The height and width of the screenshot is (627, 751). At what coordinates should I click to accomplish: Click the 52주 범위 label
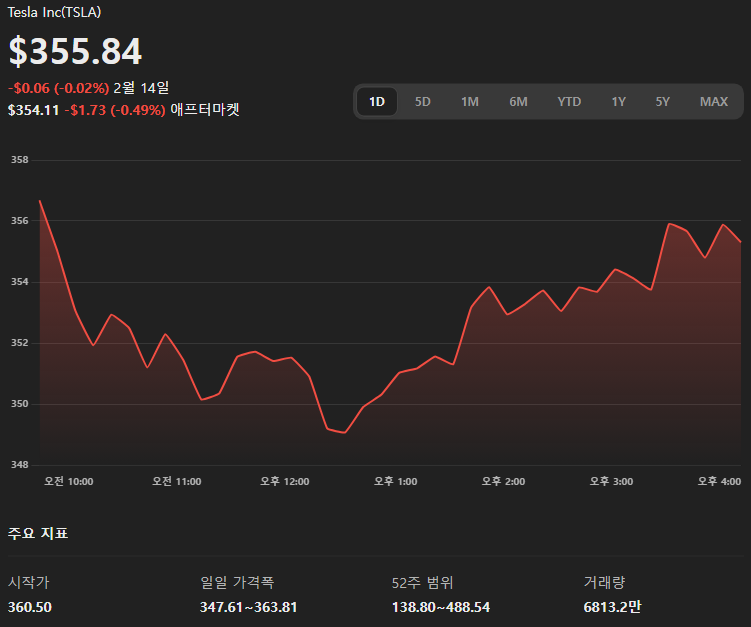click(422, 582)
